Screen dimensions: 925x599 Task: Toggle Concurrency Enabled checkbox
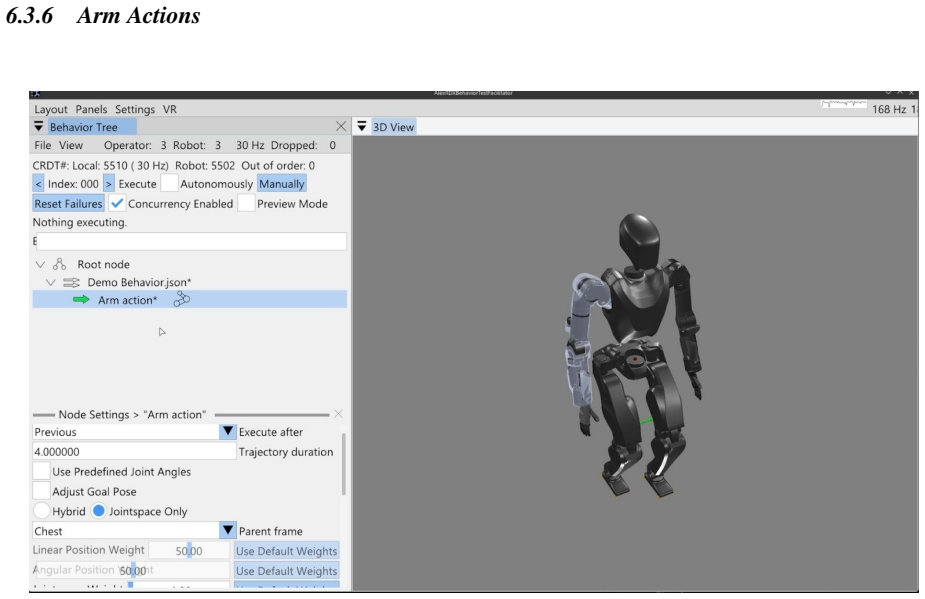pyautogui.click(x=117, y=204)
